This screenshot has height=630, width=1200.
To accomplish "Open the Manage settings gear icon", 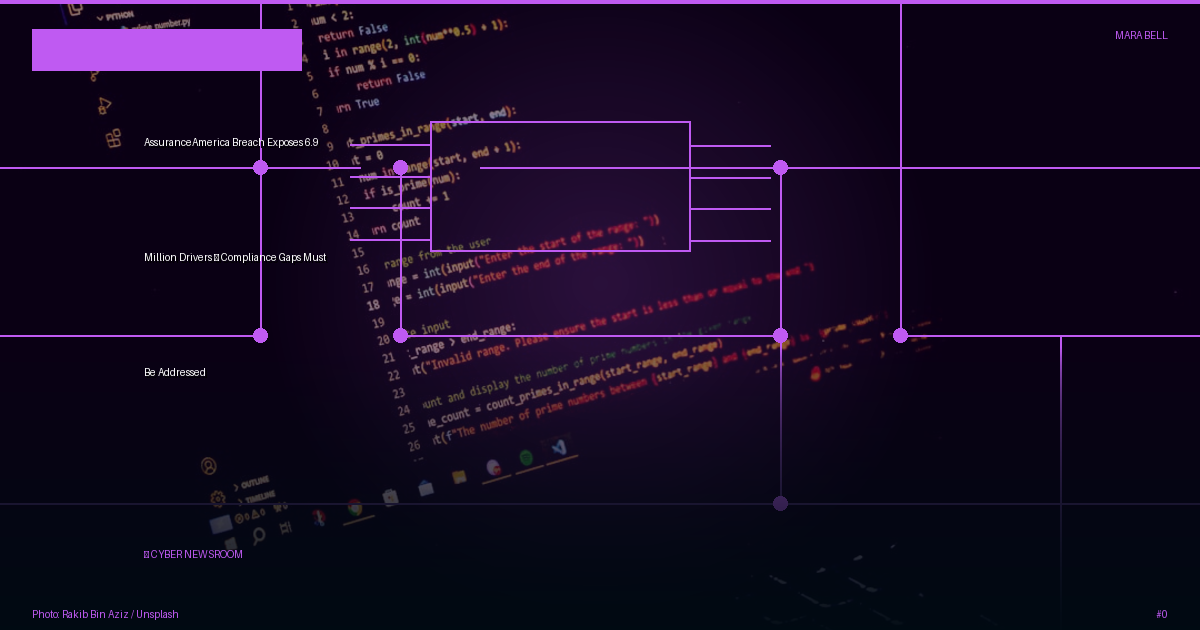I will 218,498.
